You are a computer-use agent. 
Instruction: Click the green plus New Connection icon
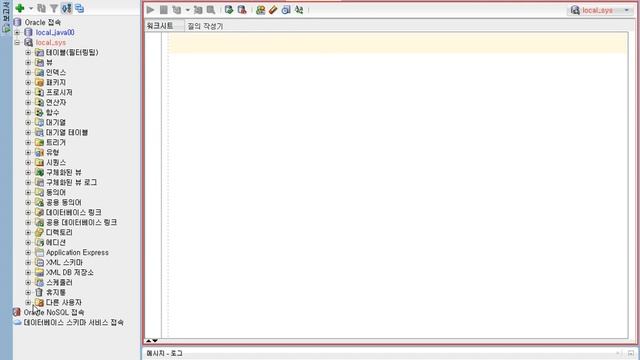[x=20, y=8]
